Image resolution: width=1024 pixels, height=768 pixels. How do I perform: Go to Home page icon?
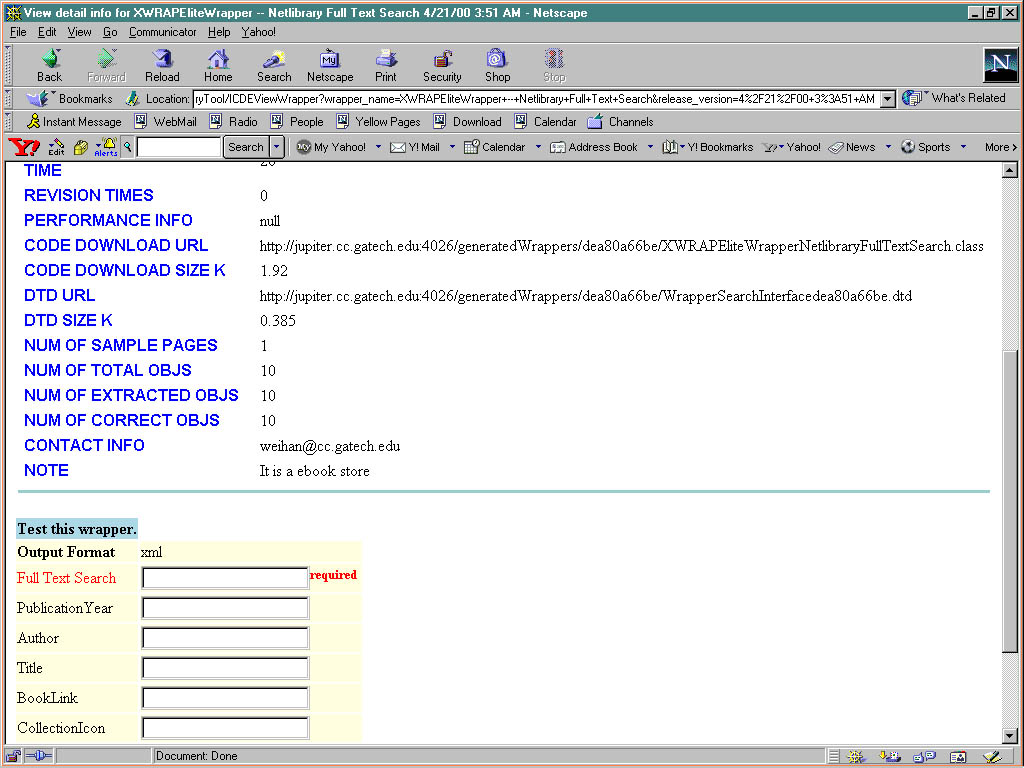218,65
